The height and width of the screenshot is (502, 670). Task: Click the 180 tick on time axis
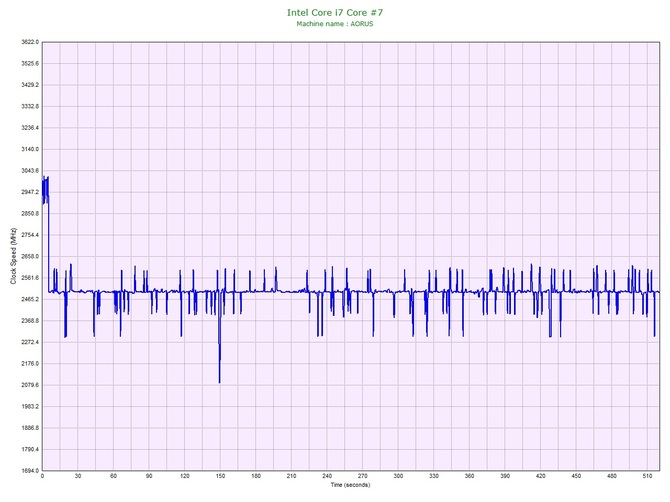(256, 476)
